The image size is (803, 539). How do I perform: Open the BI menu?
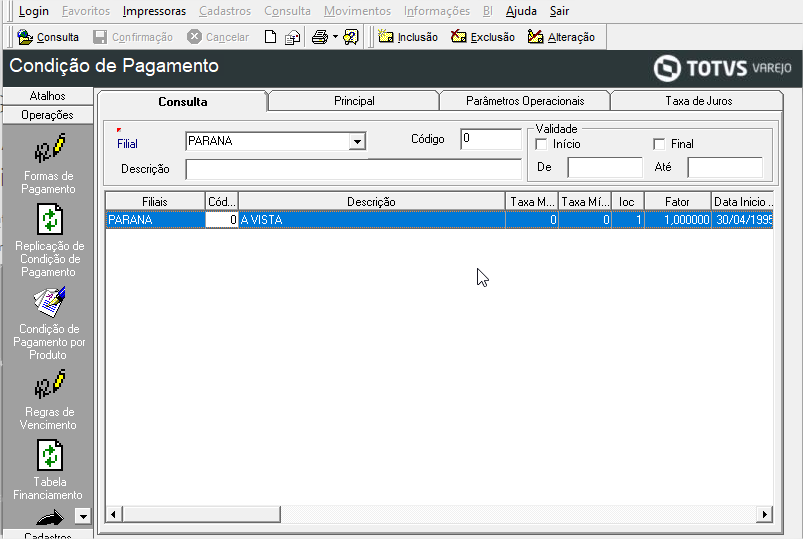[x=487, y=11]
